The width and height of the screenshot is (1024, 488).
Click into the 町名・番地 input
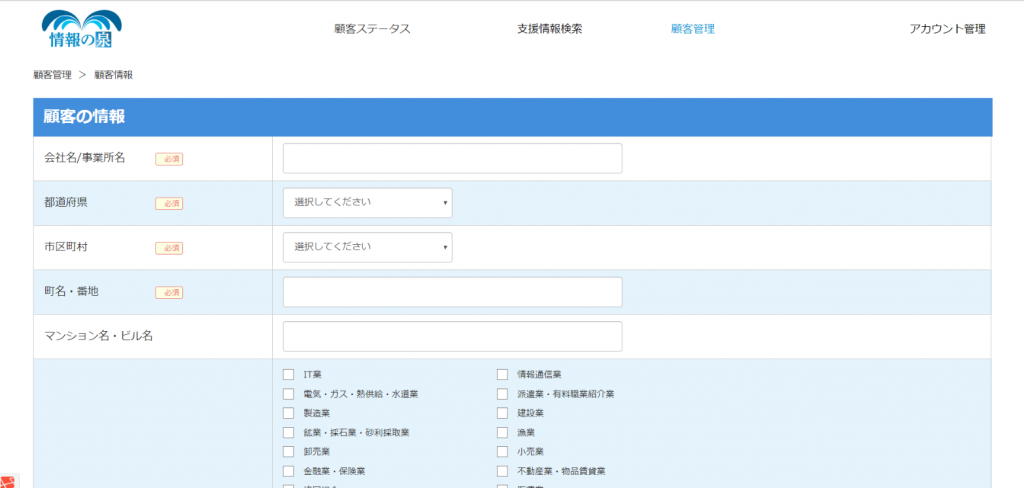click(x=452, y=292)
